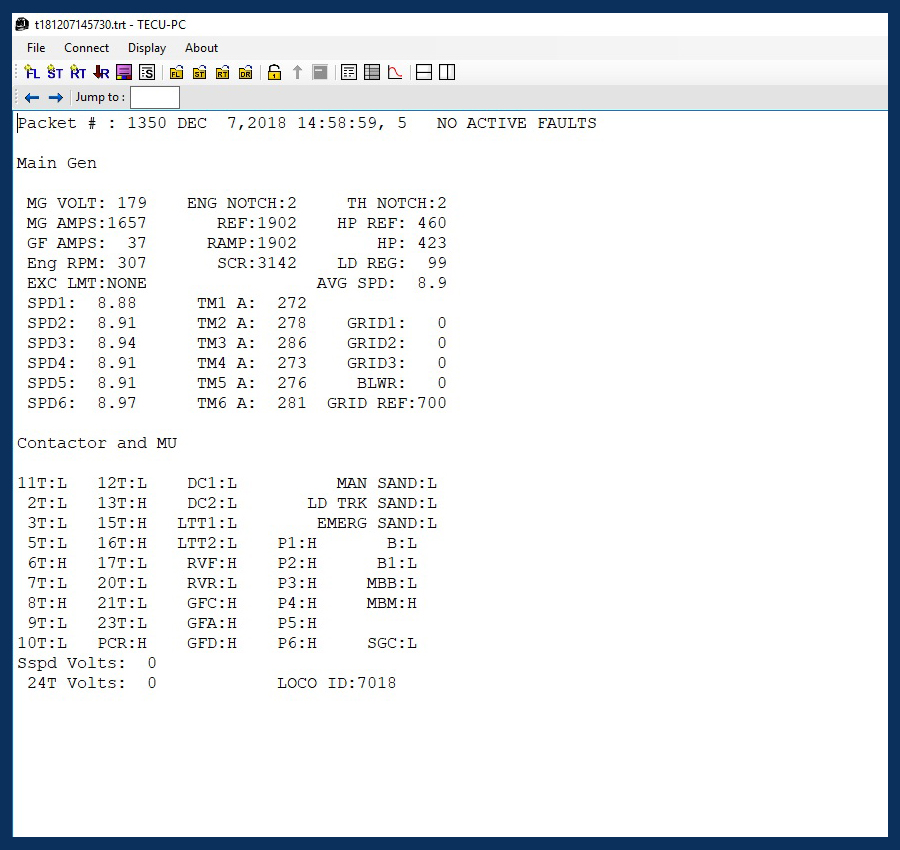Click the 'RVF:H' contactor status
Viewport: 900px width, 850px height.
pos(212,564)
